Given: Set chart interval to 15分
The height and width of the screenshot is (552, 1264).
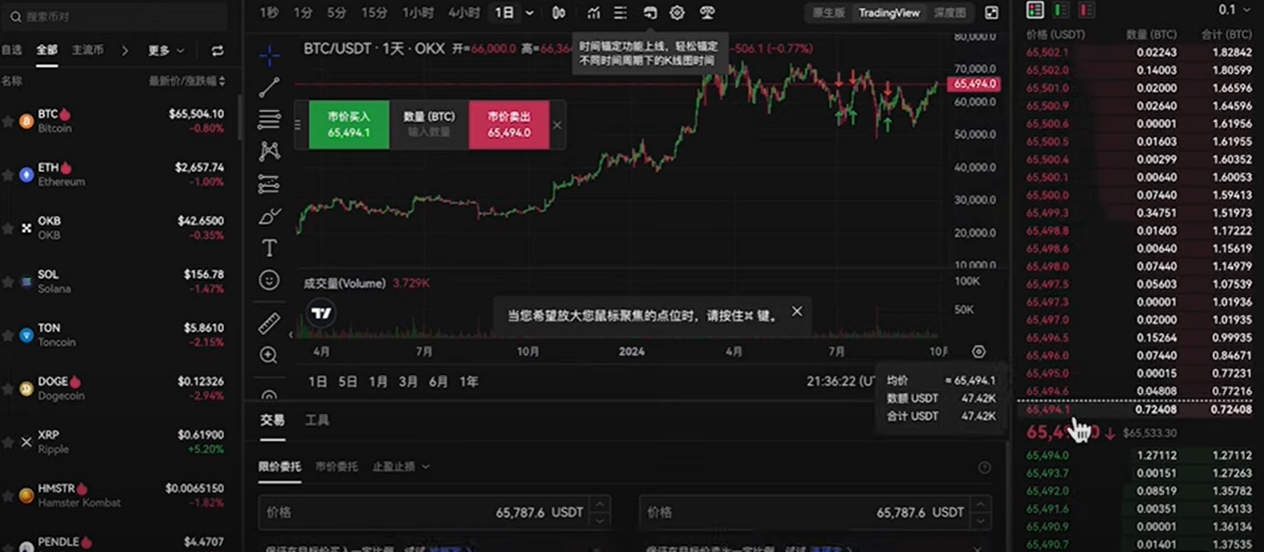Looking at the screenshot, I should (374, 13).
